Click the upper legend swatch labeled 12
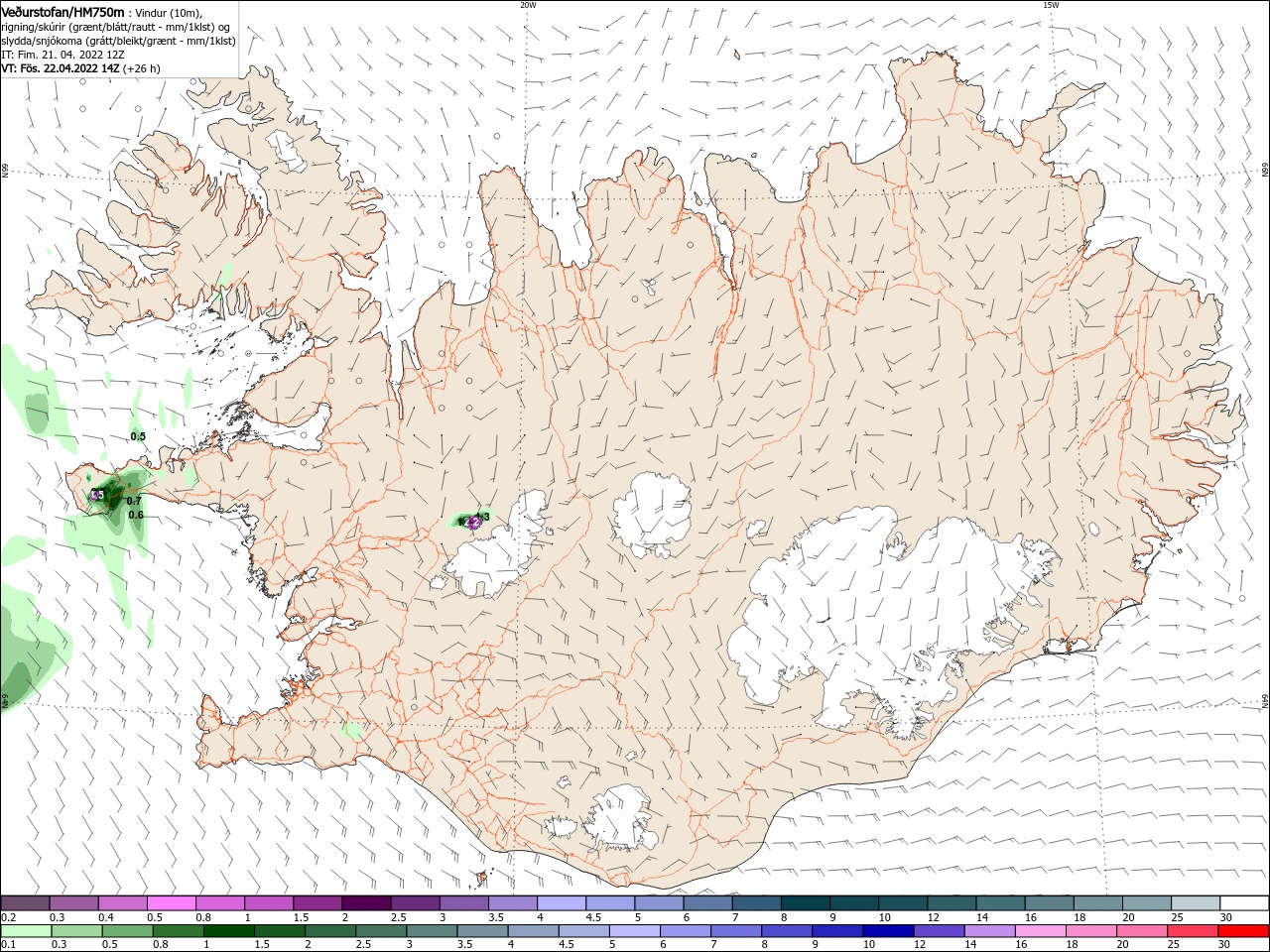 [x=952, y=902]
